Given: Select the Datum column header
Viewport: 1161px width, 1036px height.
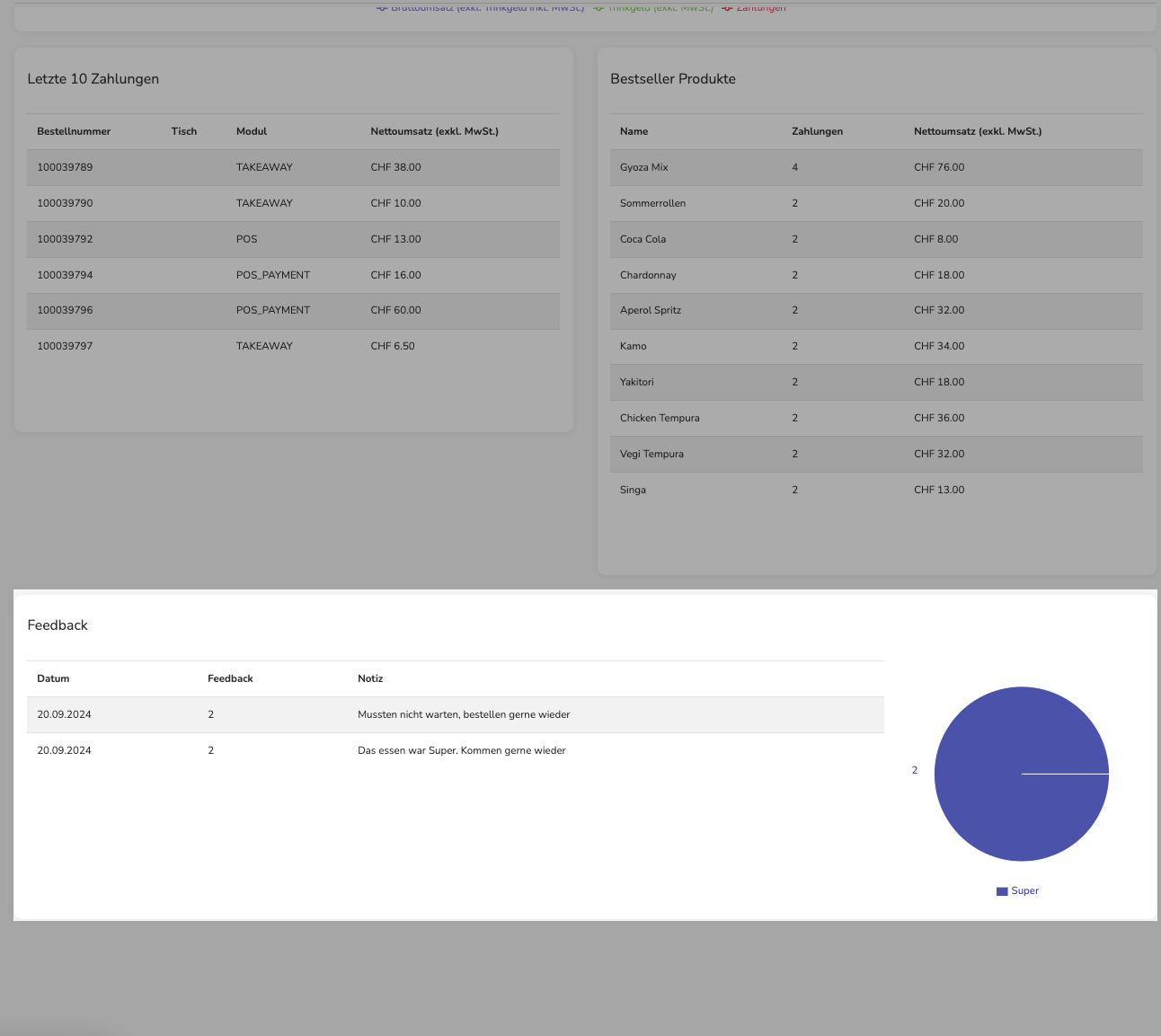Looking at the screenshot, I should click(53, 678).
